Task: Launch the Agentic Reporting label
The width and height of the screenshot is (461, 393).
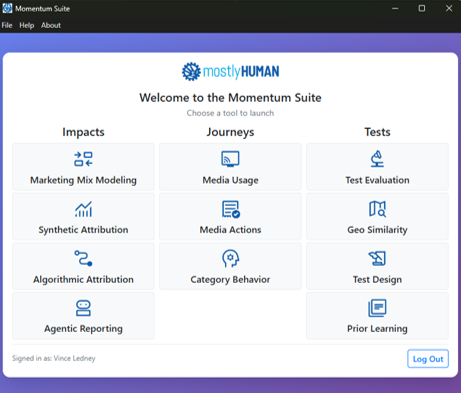Action: click(x=83, y=329)
